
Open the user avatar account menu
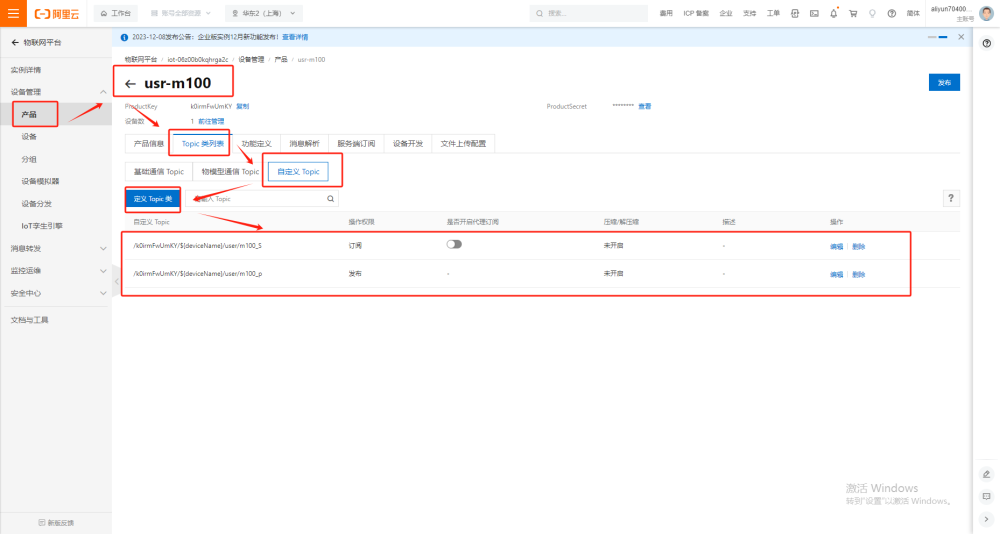(986, 13)
